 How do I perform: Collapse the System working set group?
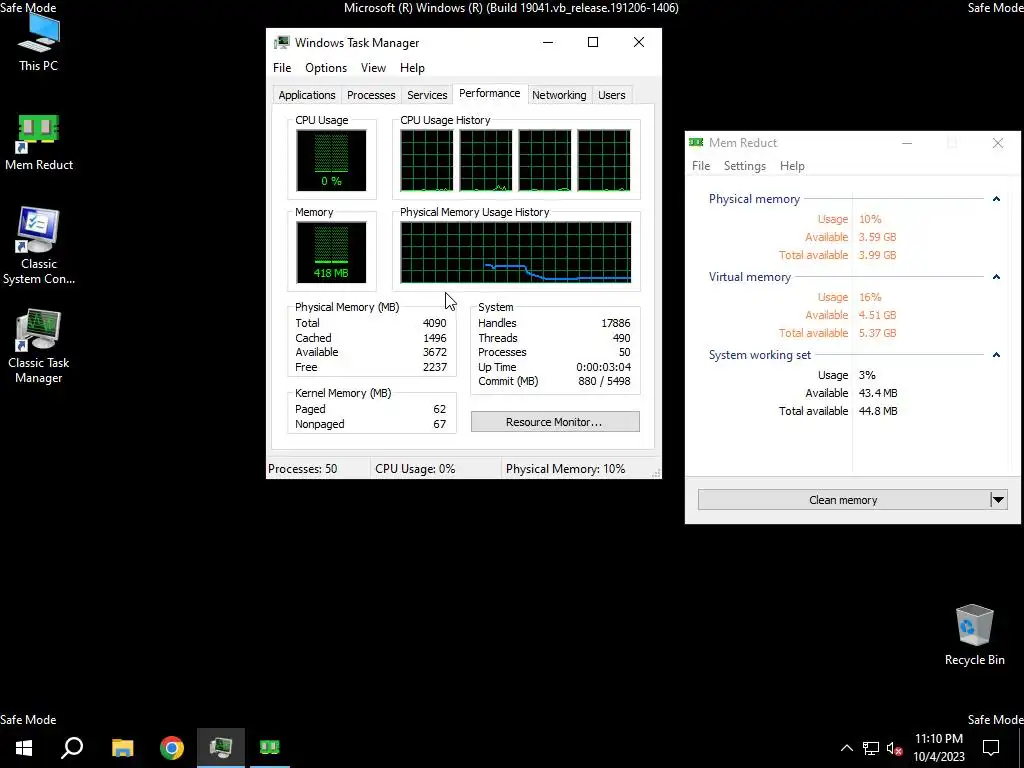996,355
